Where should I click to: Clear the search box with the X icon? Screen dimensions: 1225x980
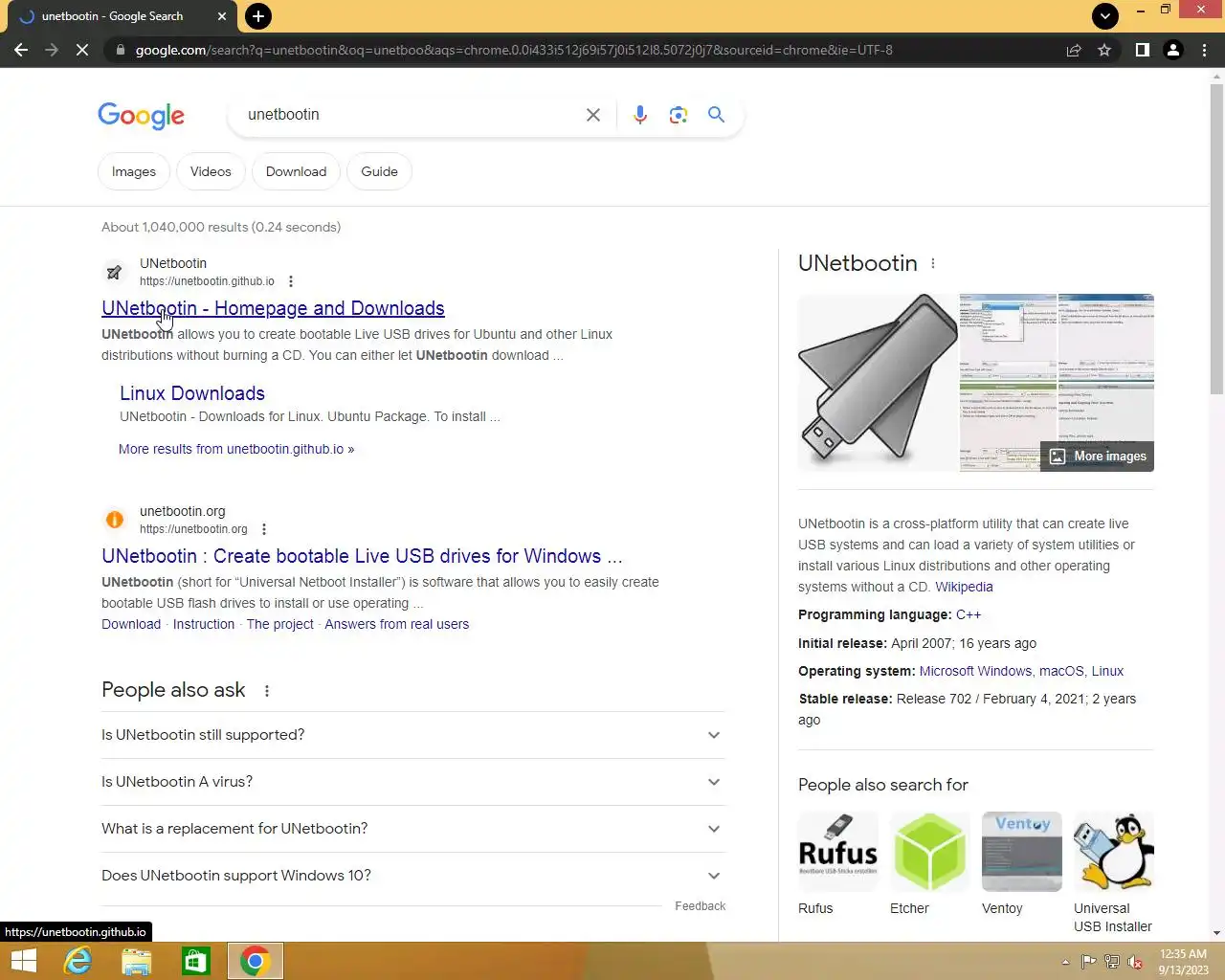pos(593,115)
